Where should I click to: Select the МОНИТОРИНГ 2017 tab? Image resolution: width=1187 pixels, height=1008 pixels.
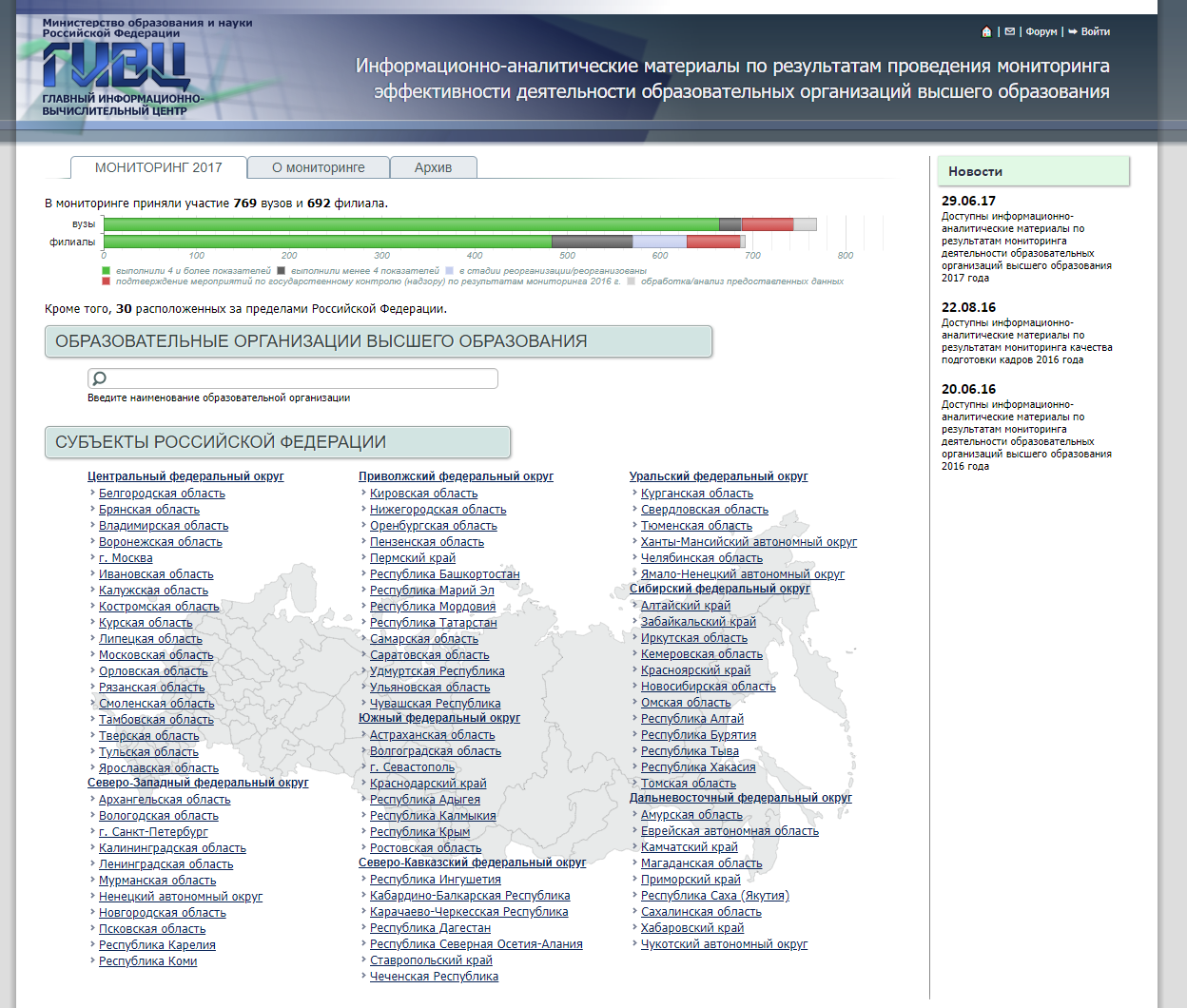(x=159, y=167)
